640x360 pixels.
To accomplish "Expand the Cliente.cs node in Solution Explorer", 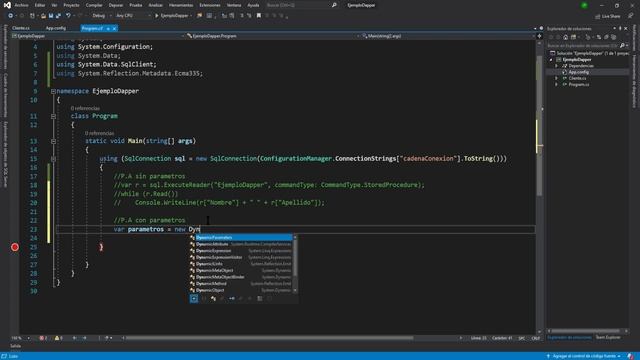I will coord(556,78).
